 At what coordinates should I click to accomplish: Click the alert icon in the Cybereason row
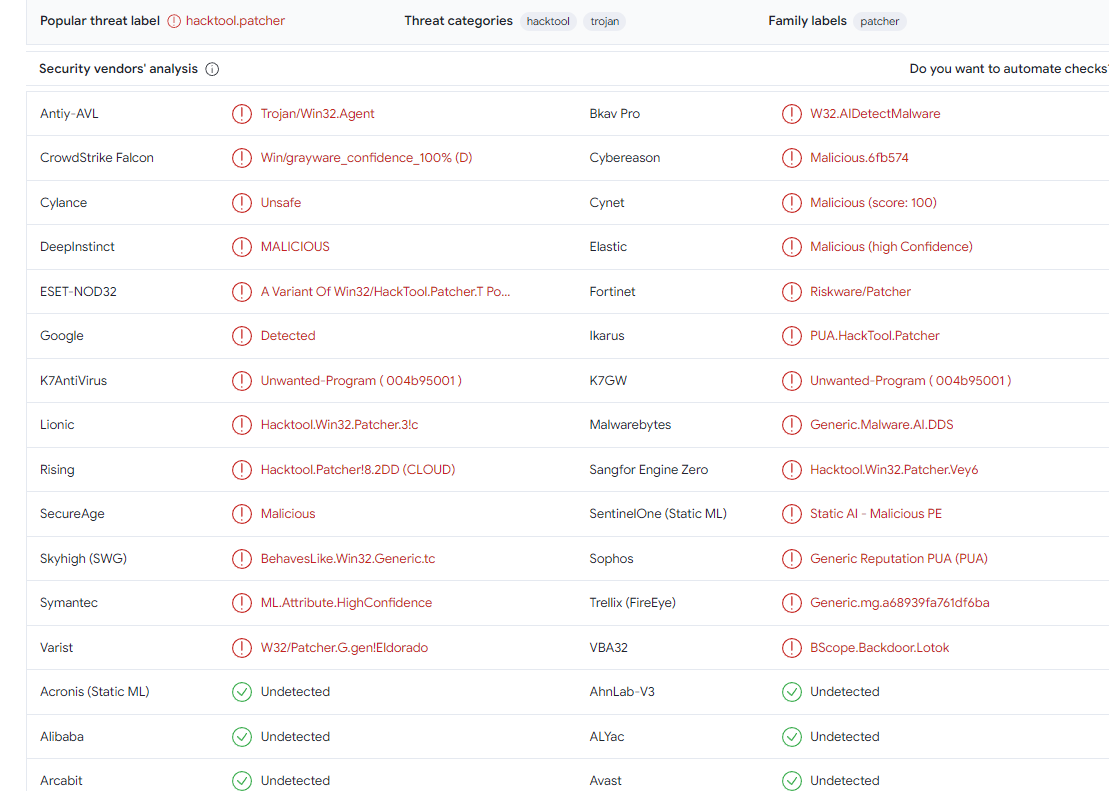[791, 158]
